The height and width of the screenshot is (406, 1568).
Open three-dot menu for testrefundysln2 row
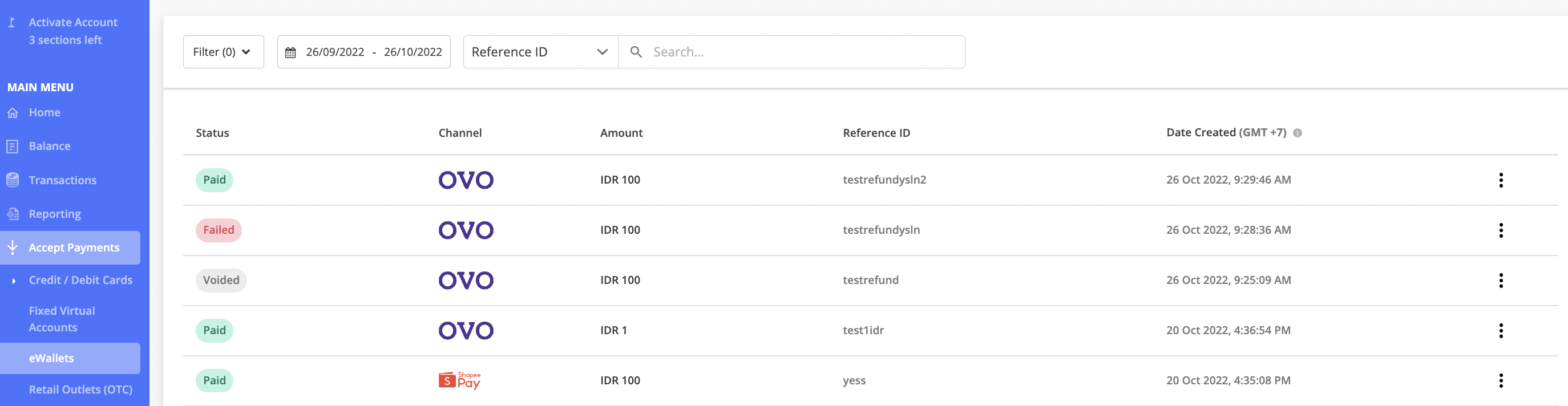(x=1501, y=180)
